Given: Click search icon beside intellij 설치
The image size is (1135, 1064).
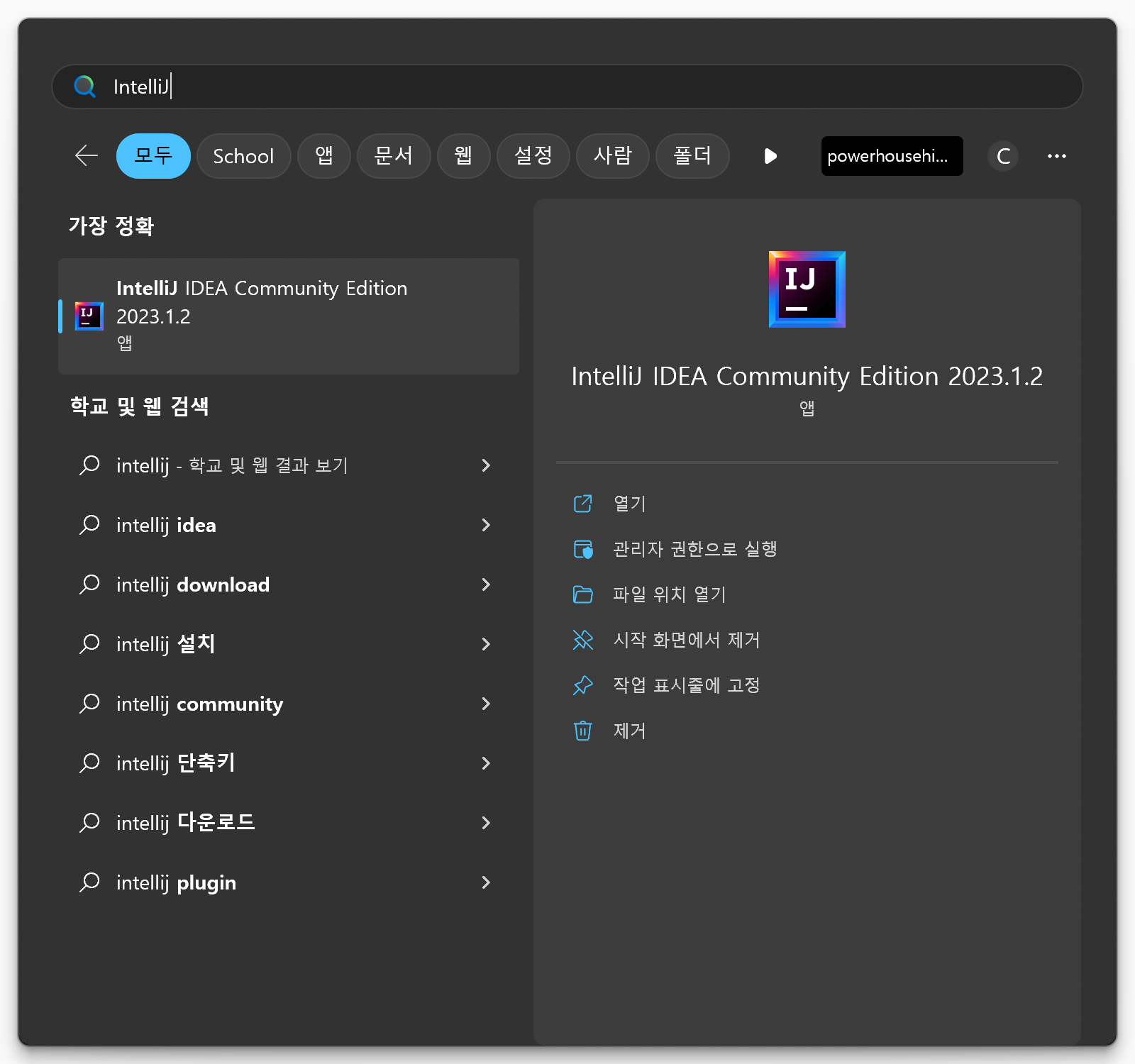Looking at the screenshot, I should (x=89, y=644).
